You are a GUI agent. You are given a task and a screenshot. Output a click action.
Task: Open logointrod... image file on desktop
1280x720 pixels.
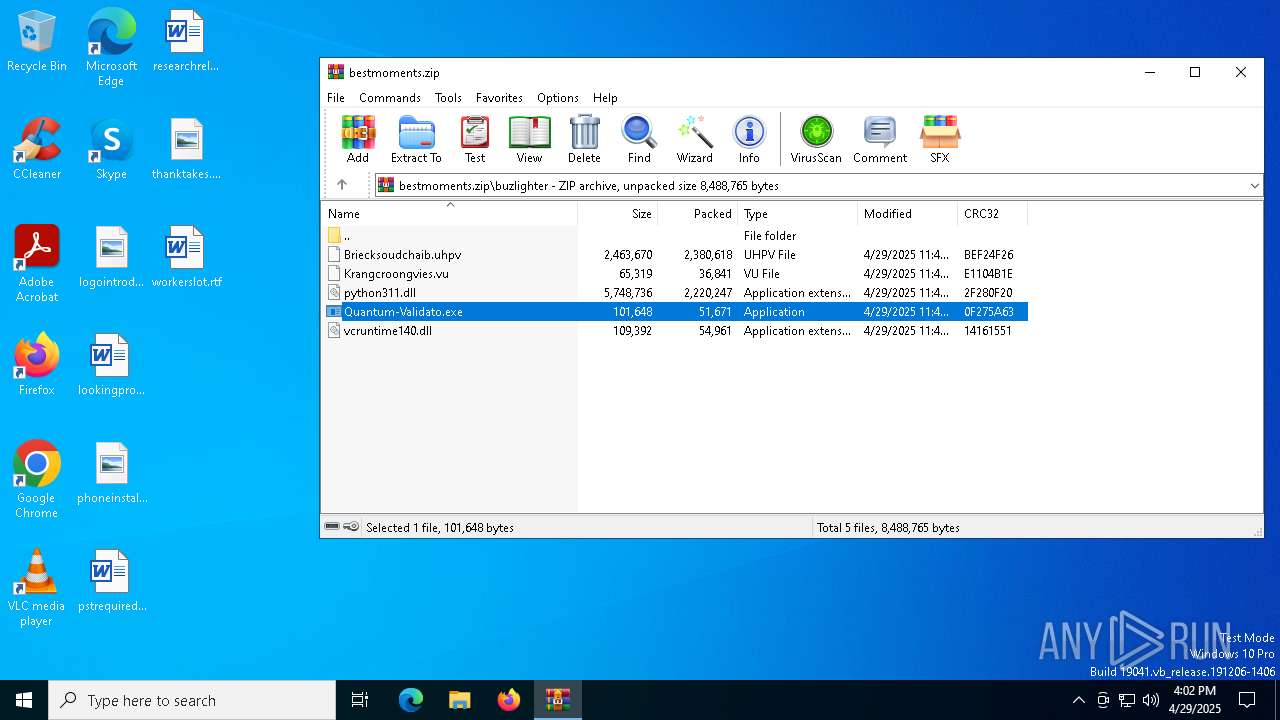coord(111,257)
